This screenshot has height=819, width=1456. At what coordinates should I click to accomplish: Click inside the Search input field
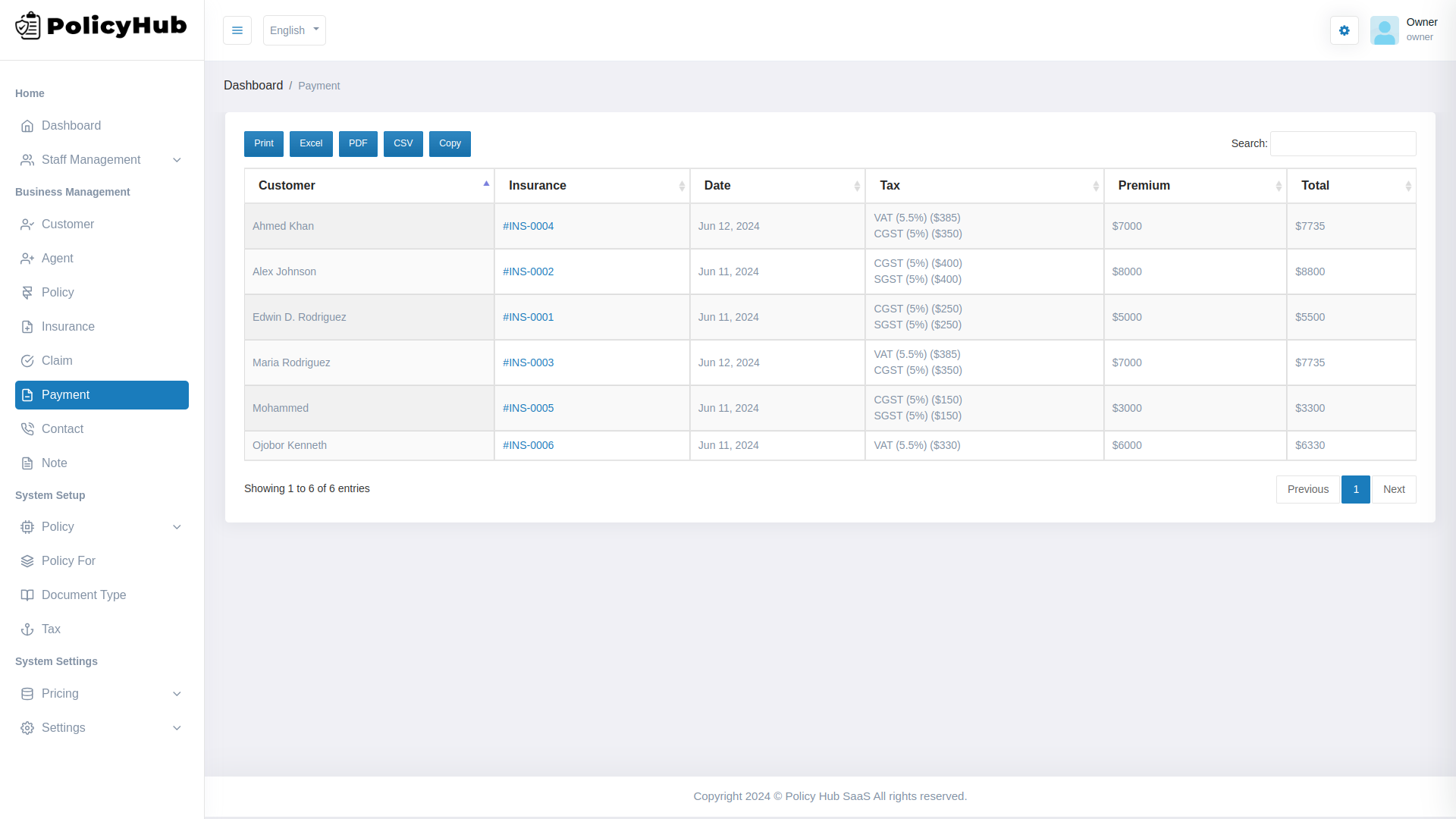point(1342,143)
